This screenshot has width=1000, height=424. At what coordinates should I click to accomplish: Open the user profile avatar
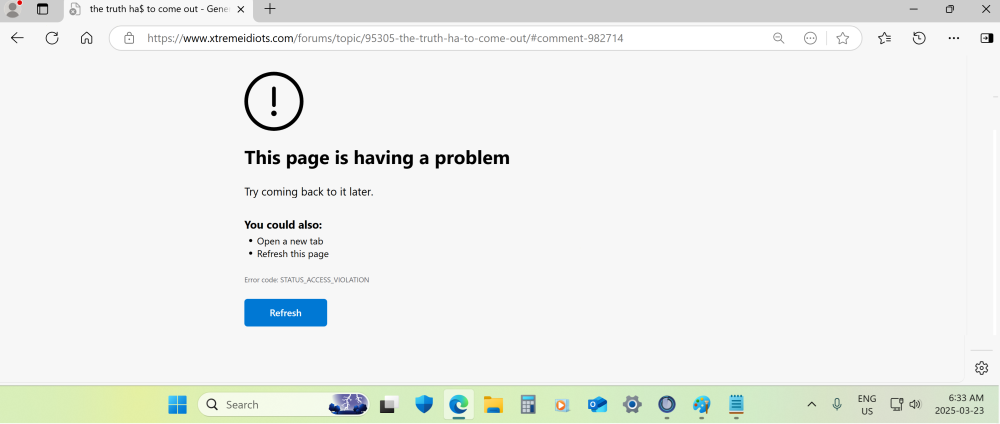pyautogui.click(x=13, y=9)
